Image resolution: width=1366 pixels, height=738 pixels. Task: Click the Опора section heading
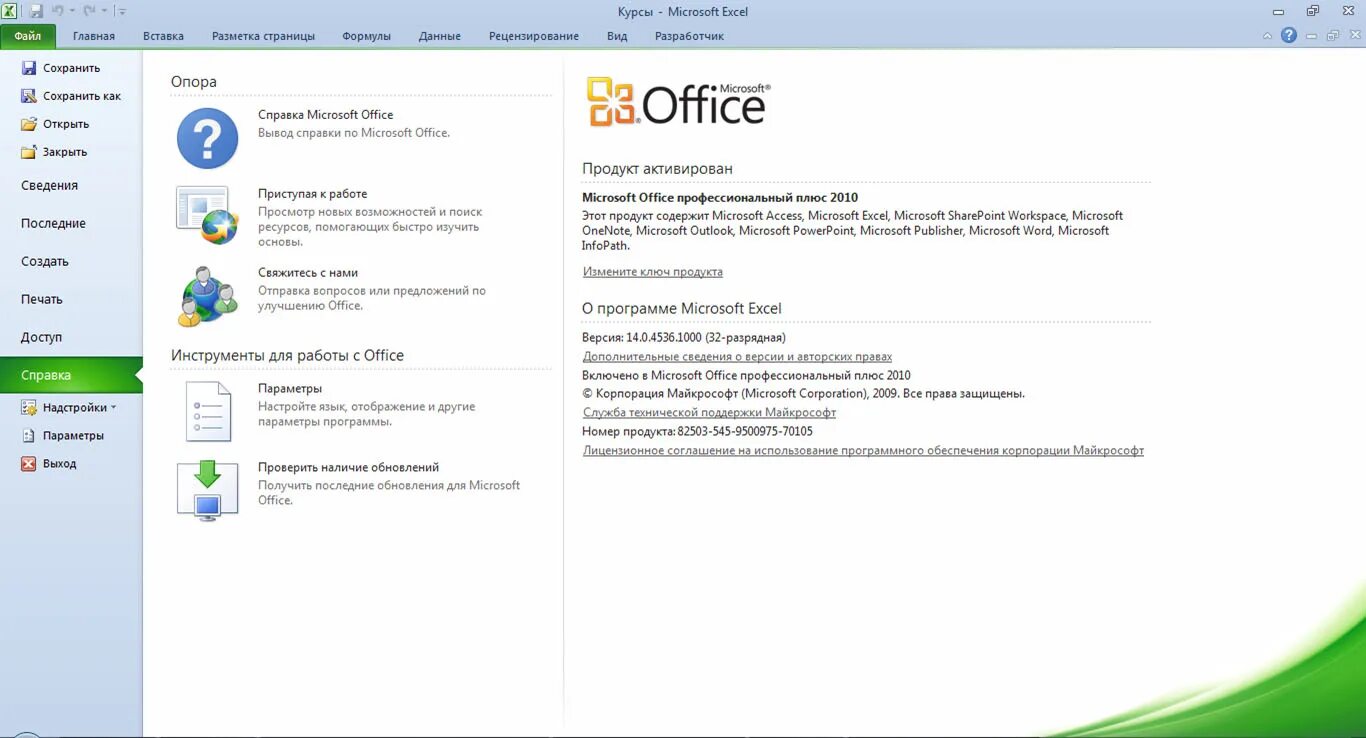pos(194,82)
